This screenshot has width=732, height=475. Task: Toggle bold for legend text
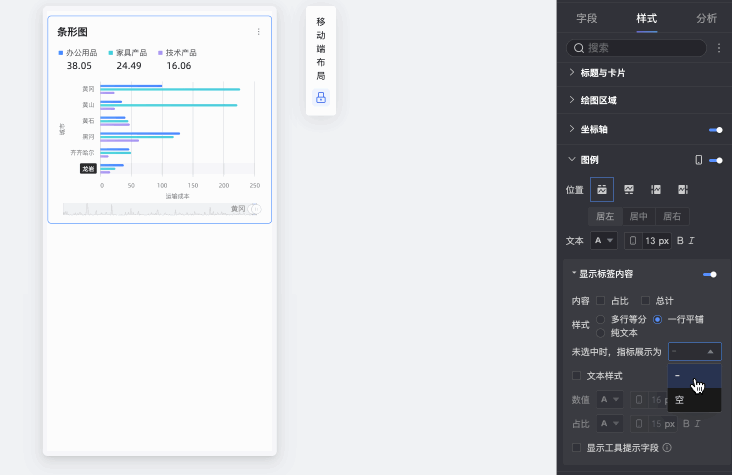[680, 241]
